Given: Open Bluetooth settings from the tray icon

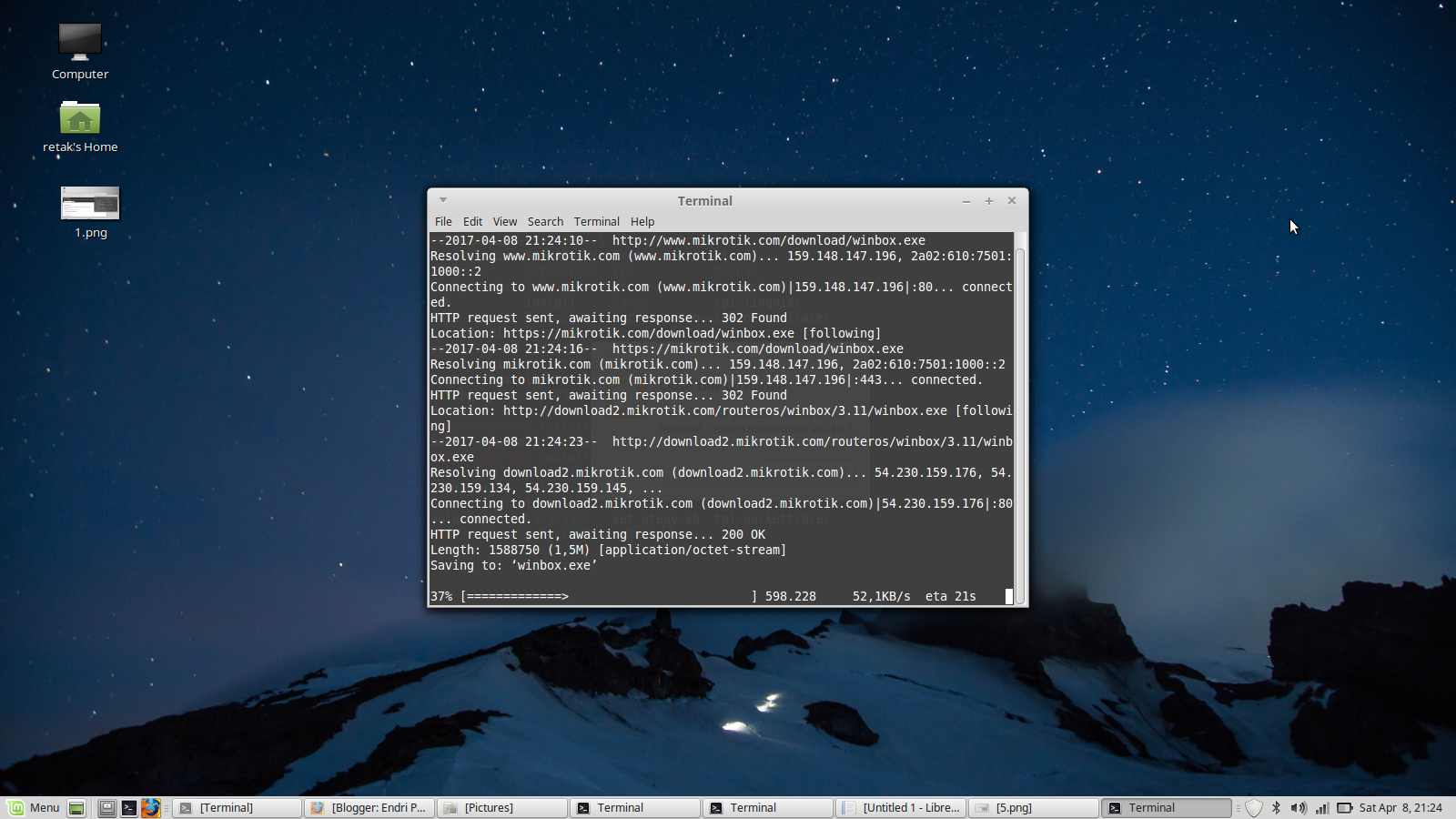Looking at the screenshot, I should (x=1277, y=807).
